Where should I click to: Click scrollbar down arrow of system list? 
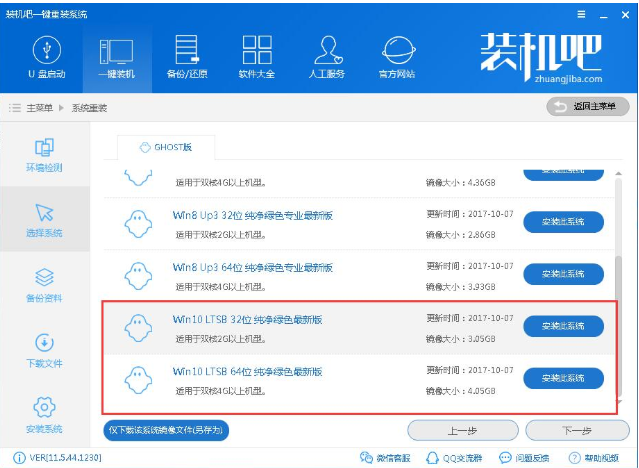coord(619,402)
